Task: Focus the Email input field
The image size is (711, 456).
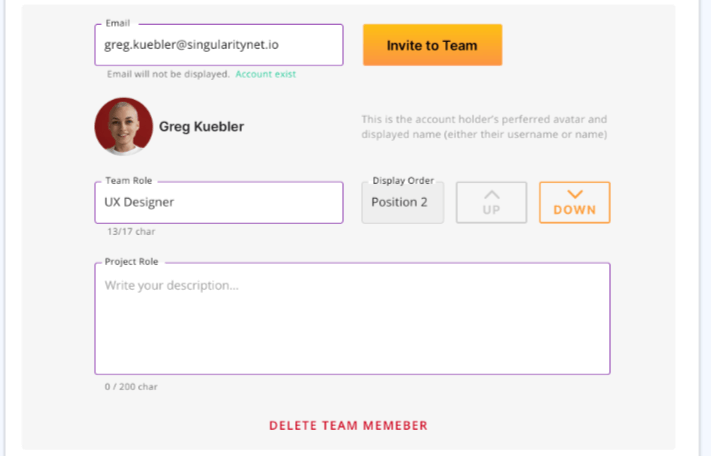Action: point(219,45)
